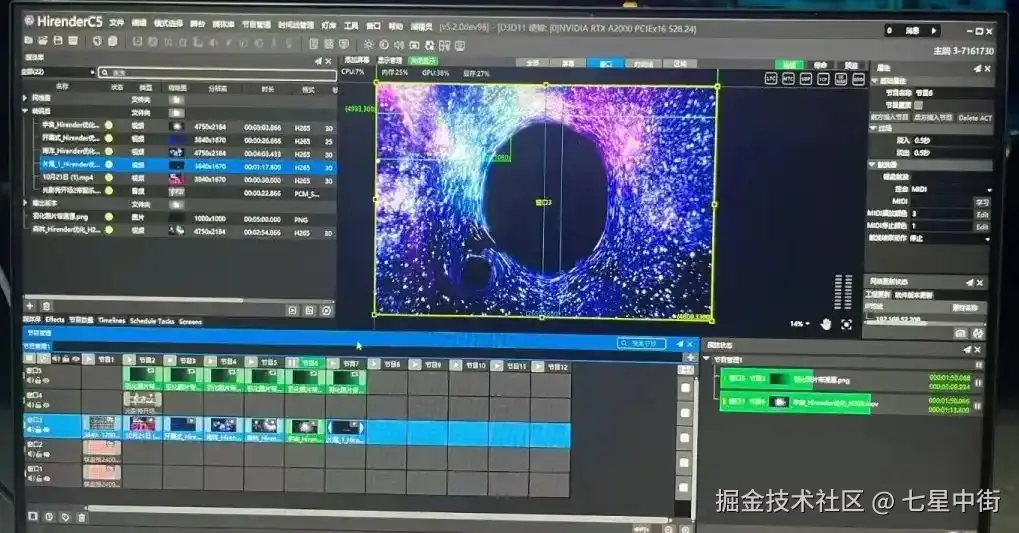
Task: Click the trash icon below the program grid
Action: (81, 517)
